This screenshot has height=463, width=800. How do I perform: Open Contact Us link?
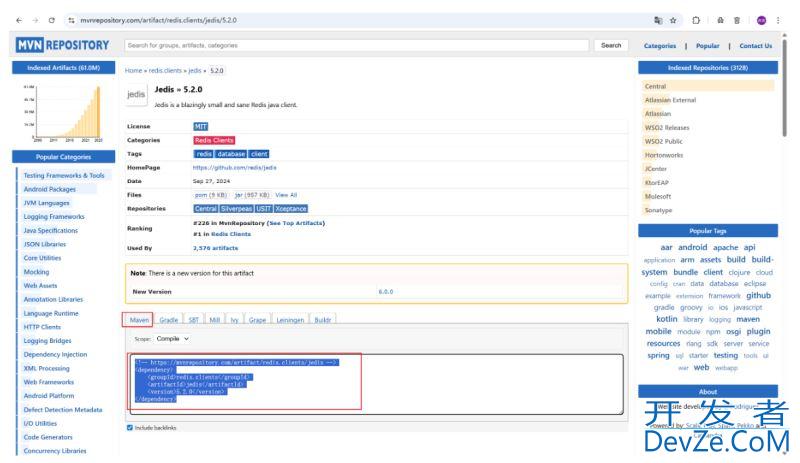[756, 46]
